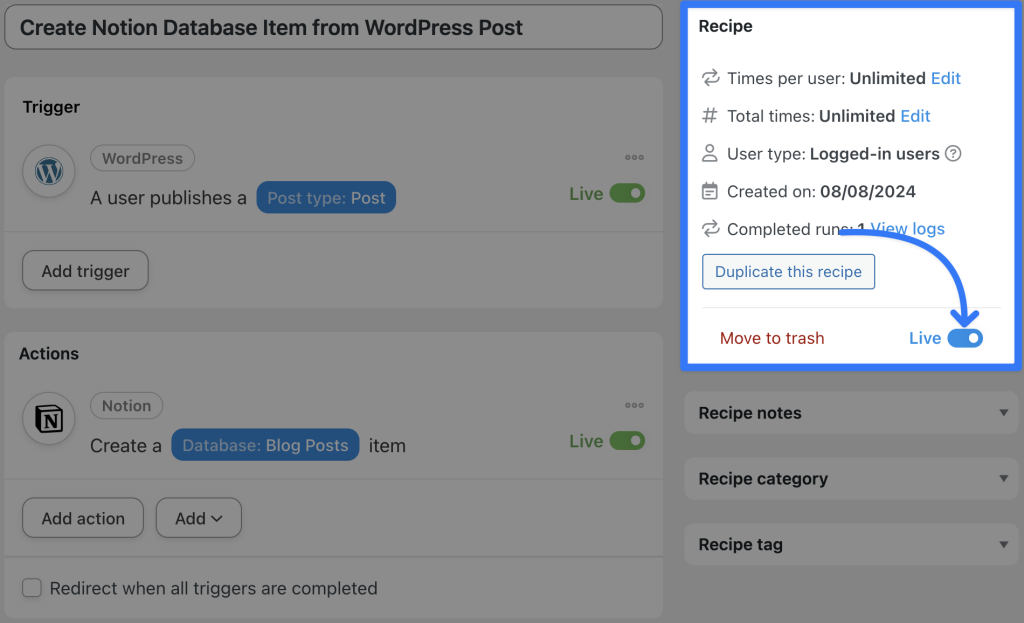Screen dimensions: 1024x623
Task: Edit the Total times limit
Action: [x=915, y=116]
